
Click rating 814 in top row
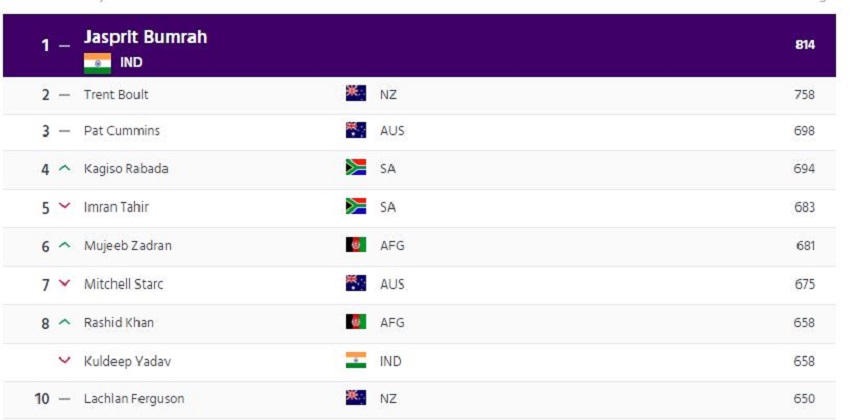(x=804, y=45)
